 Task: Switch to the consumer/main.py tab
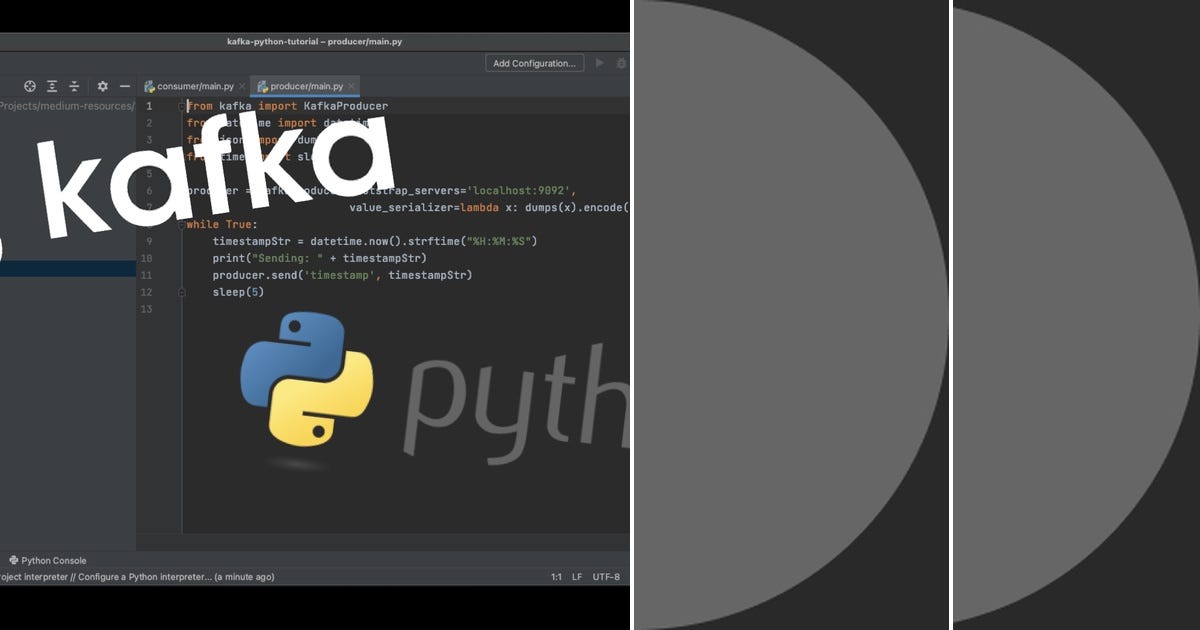195,86
